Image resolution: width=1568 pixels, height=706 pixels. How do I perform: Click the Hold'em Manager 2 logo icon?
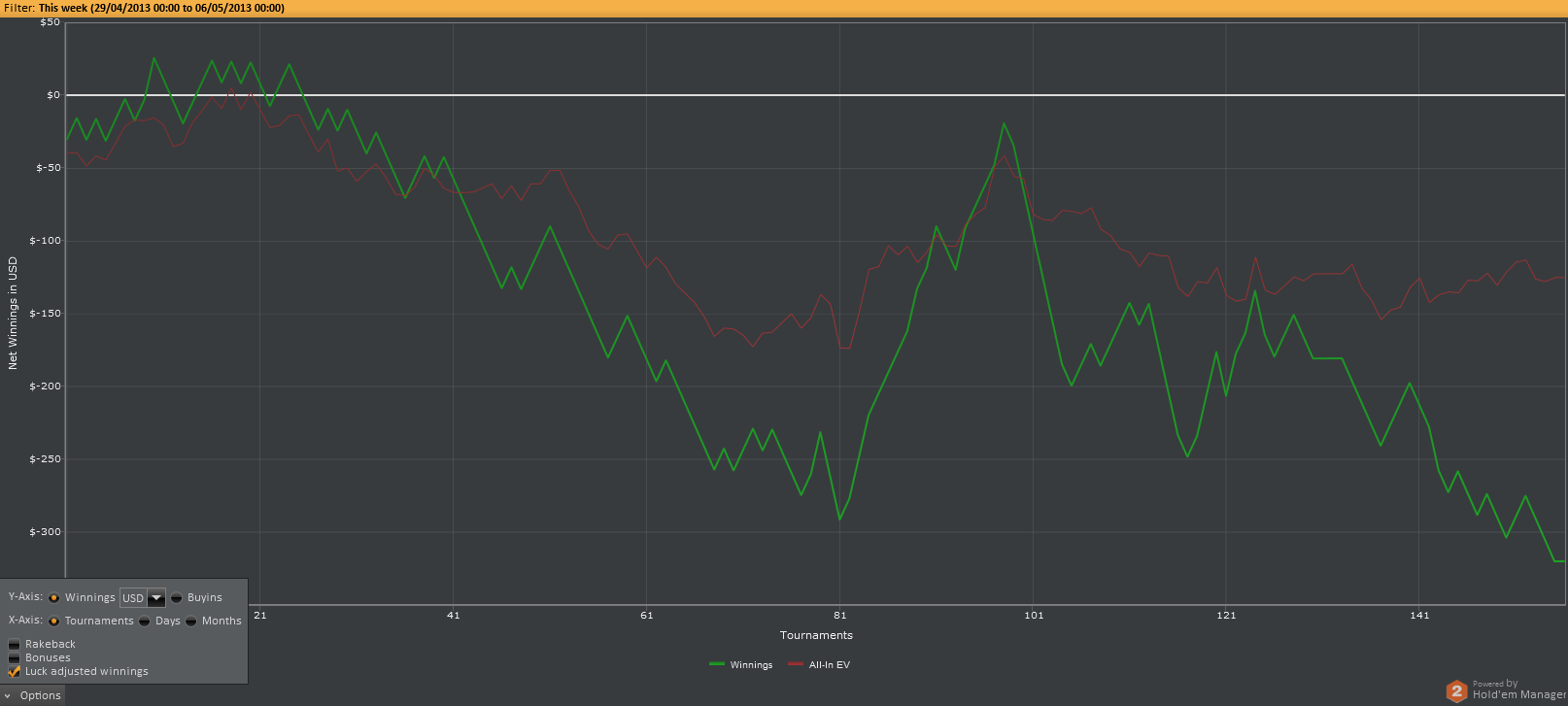[1456, 690]
